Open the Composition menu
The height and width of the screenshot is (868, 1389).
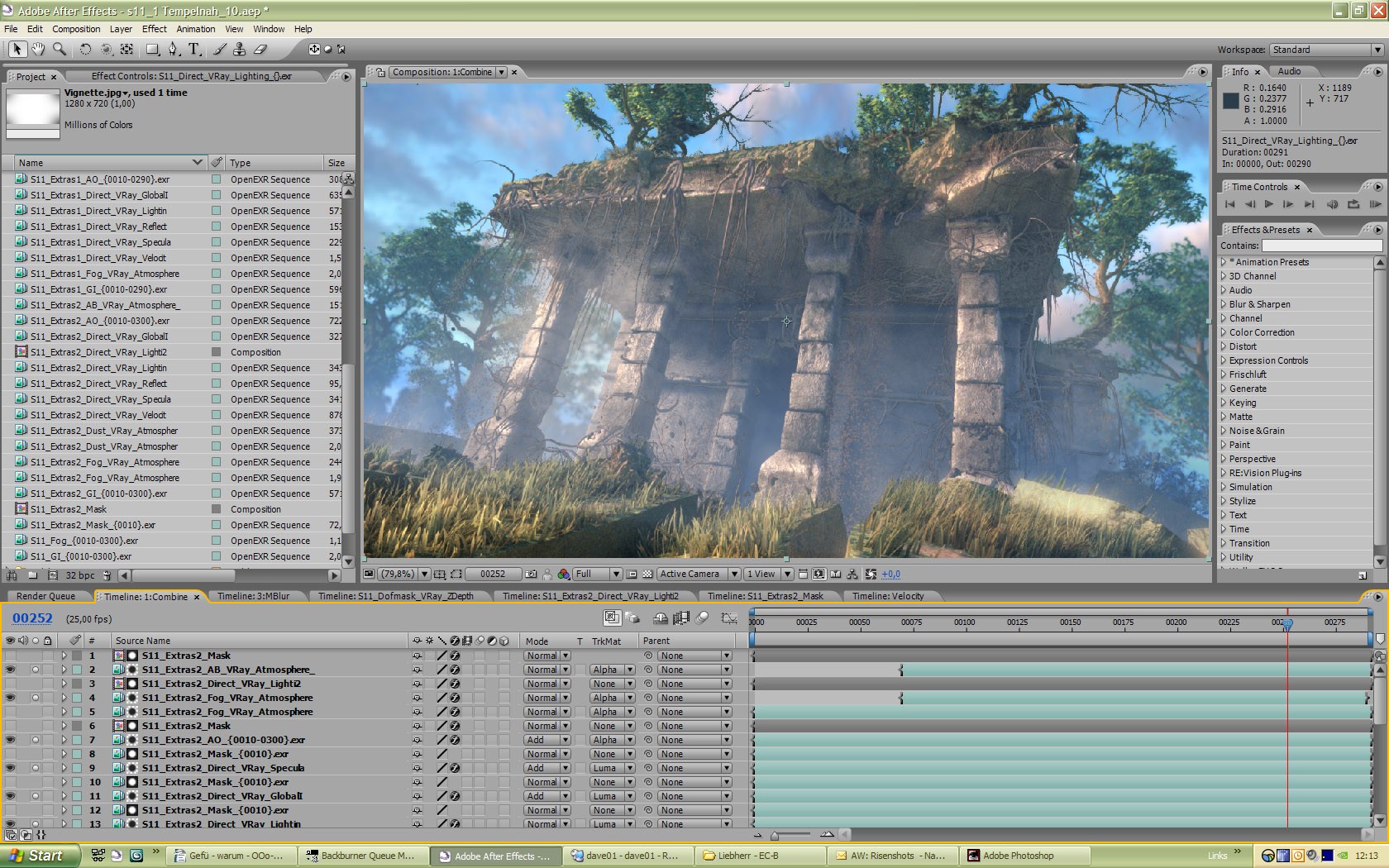click(76, 29)
